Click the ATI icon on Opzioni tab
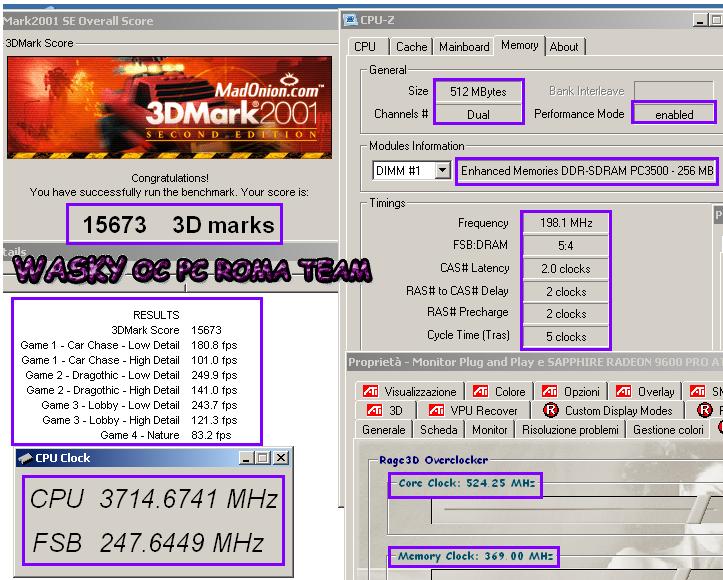 pyautogui.click(x=549, y=391)
